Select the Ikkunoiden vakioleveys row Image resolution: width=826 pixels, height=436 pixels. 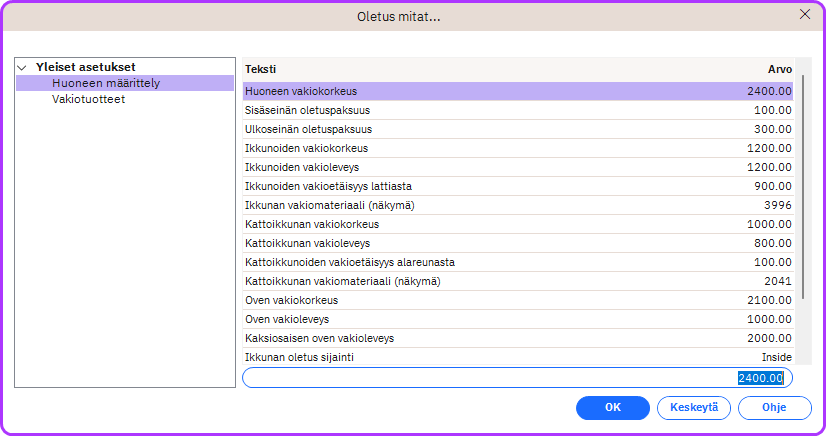point(518,167)
